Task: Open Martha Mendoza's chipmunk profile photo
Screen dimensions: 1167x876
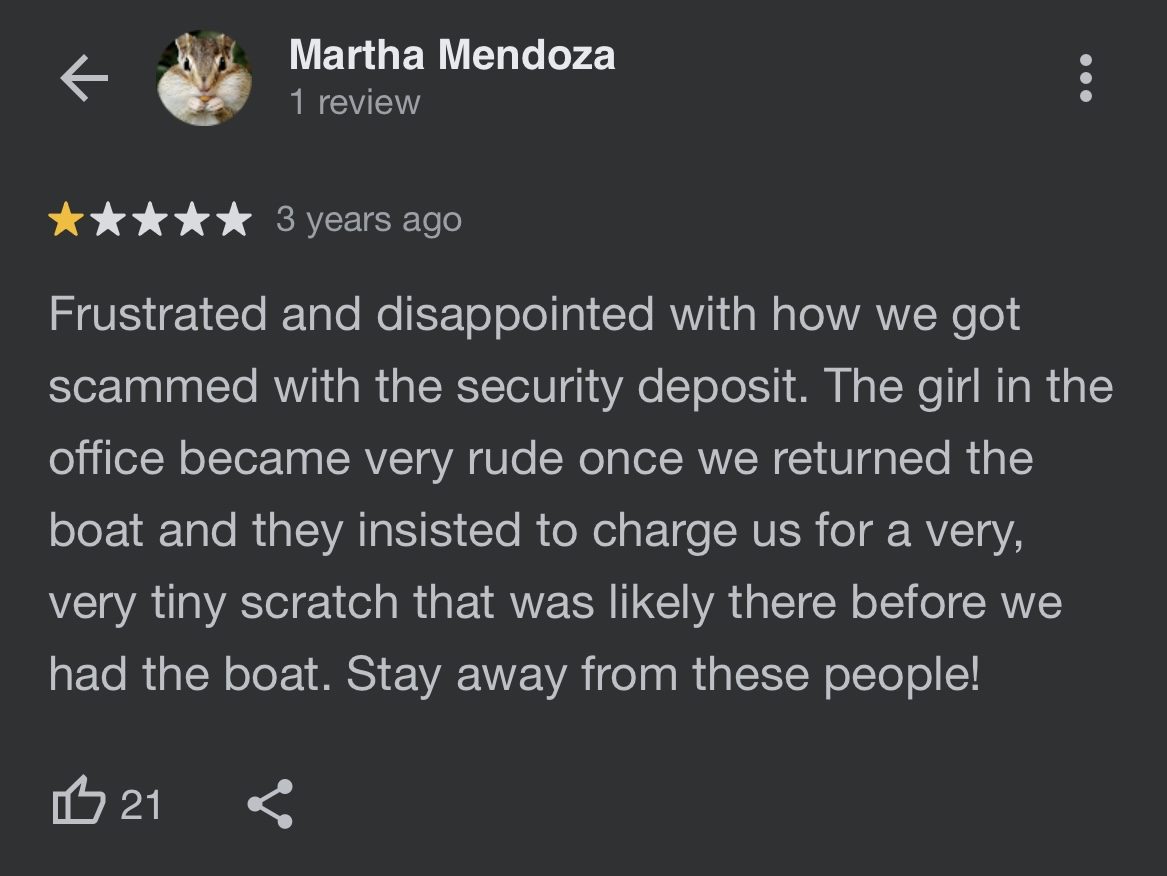Action: [x=204, y=78]
